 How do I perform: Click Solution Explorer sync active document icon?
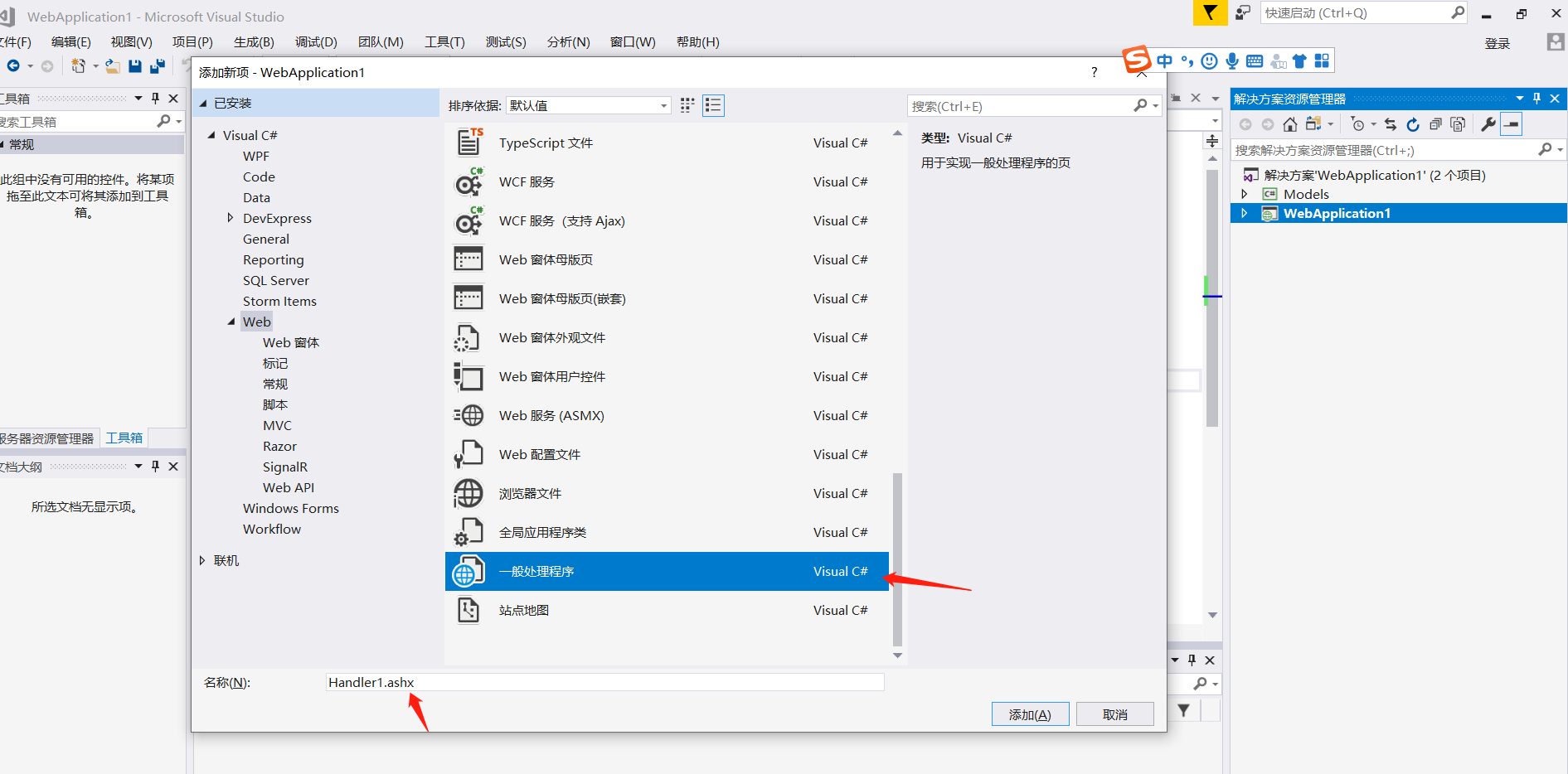[1391, 124]
